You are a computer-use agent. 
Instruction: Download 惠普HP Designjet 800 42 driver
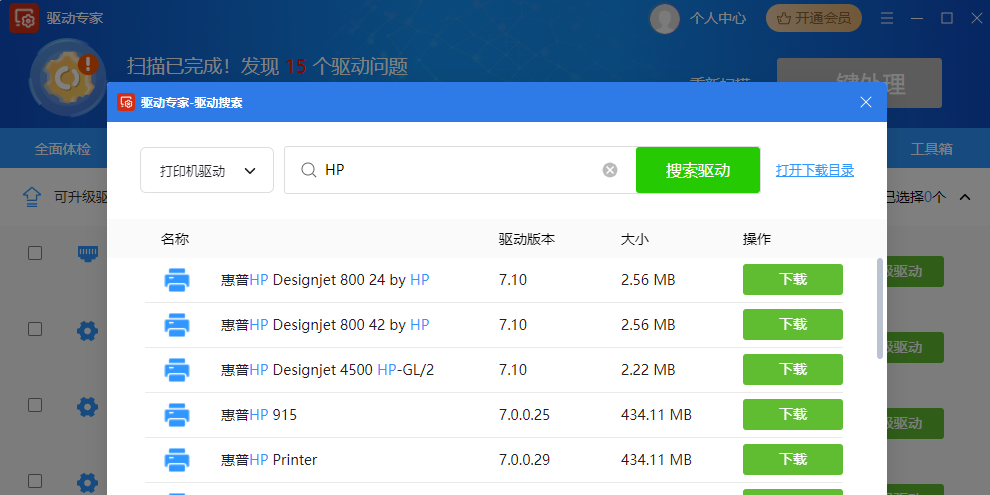[x=793, y=325]
